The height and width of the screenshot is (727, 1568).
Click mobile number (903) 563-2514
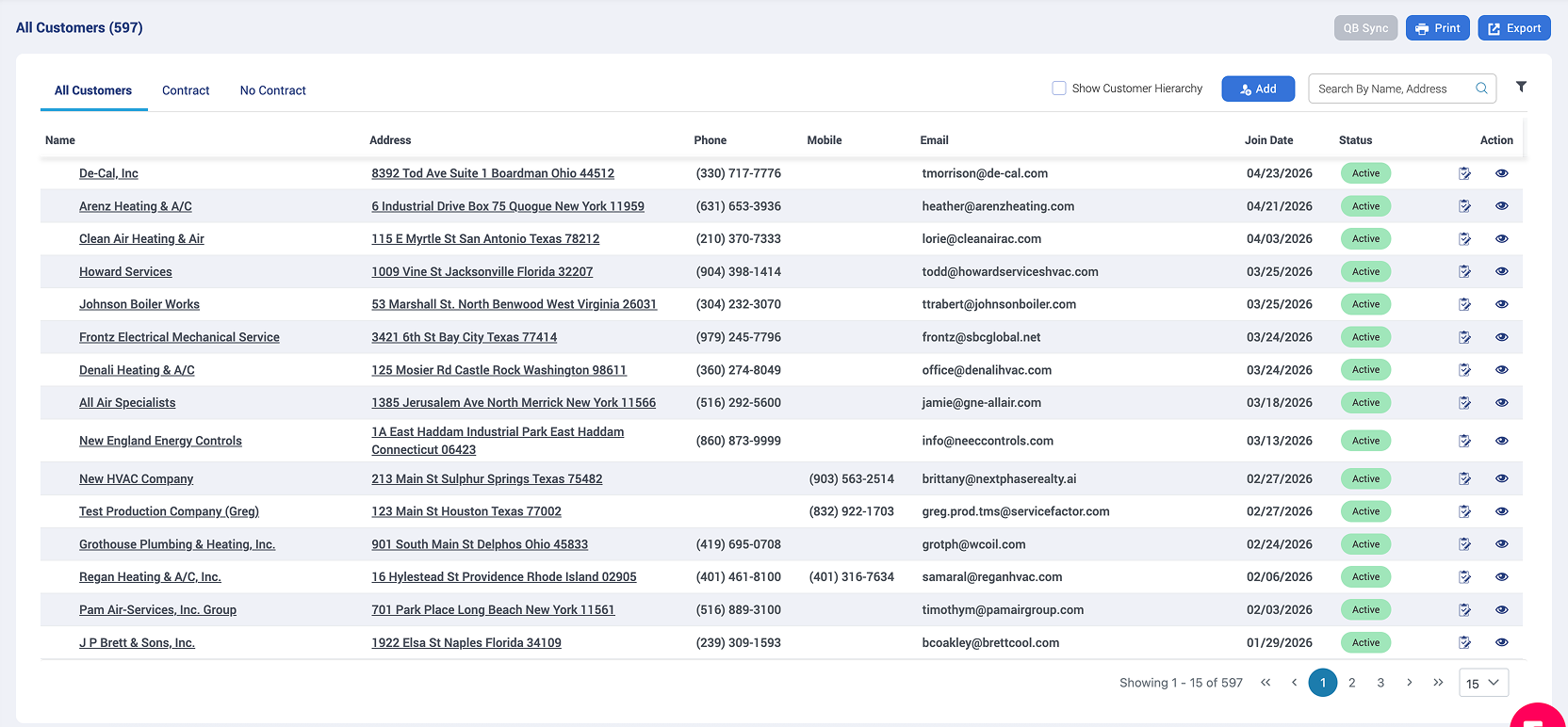(x=851, y=478)
